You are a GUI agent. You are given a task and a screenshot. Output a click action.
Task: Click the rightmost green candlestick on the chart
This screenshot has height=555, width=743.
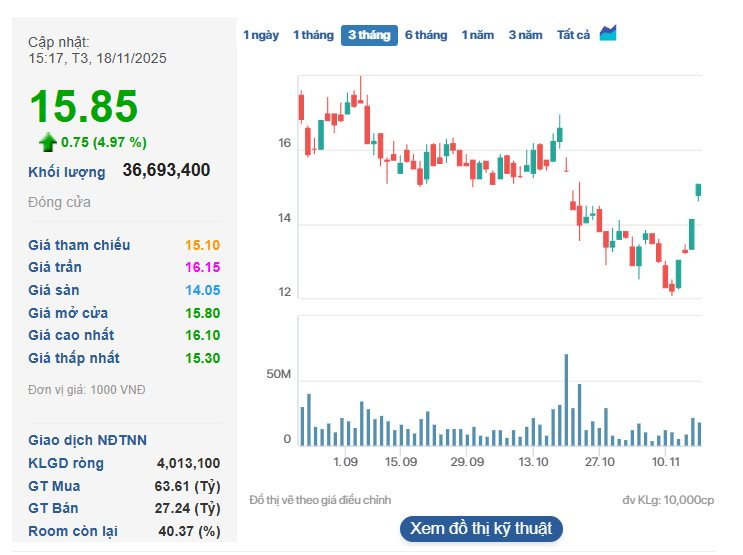tap(698, 190)
